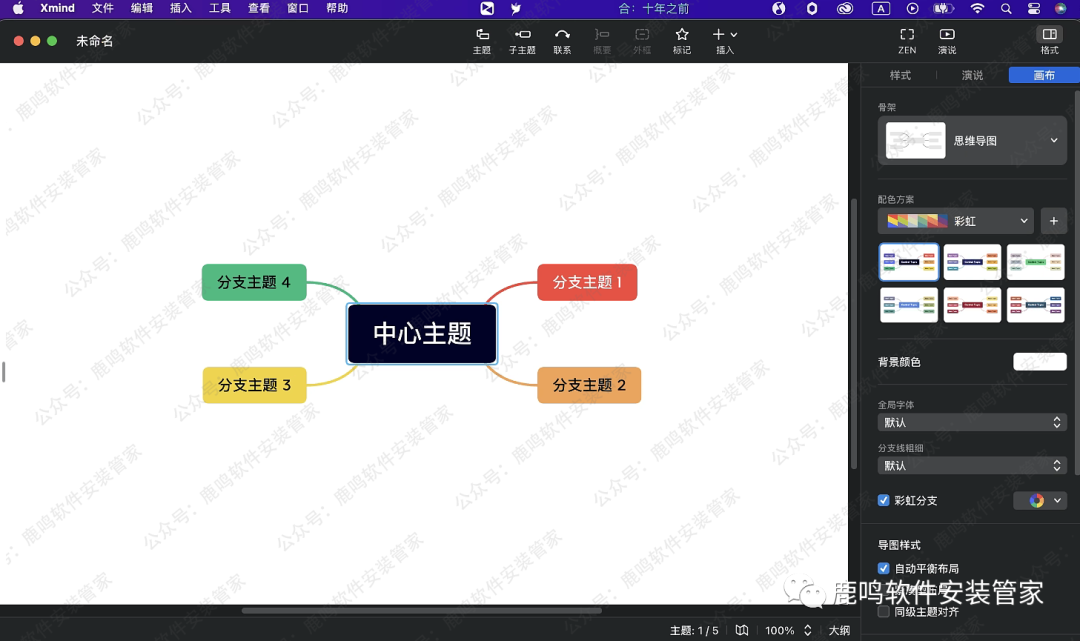Enter ZEN mode from the top toolbar

pos(906,40)
